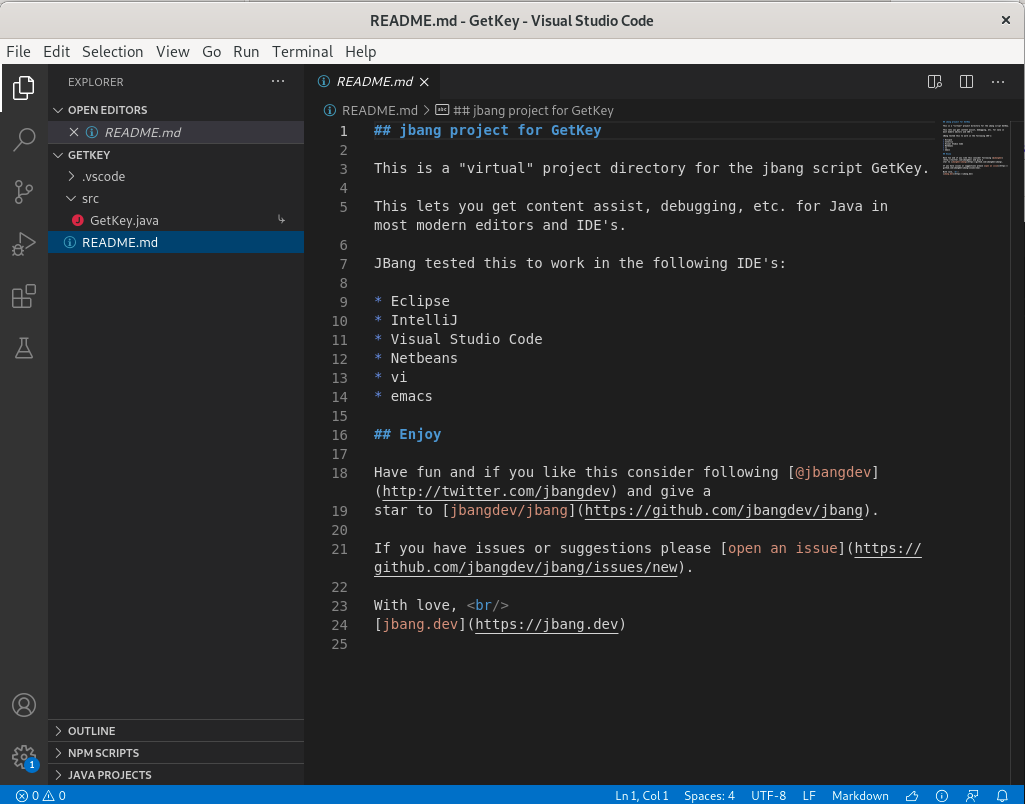1025x804 pixels.
Task: Select README.md in the GETKEY tree
Action: point(176,242)
